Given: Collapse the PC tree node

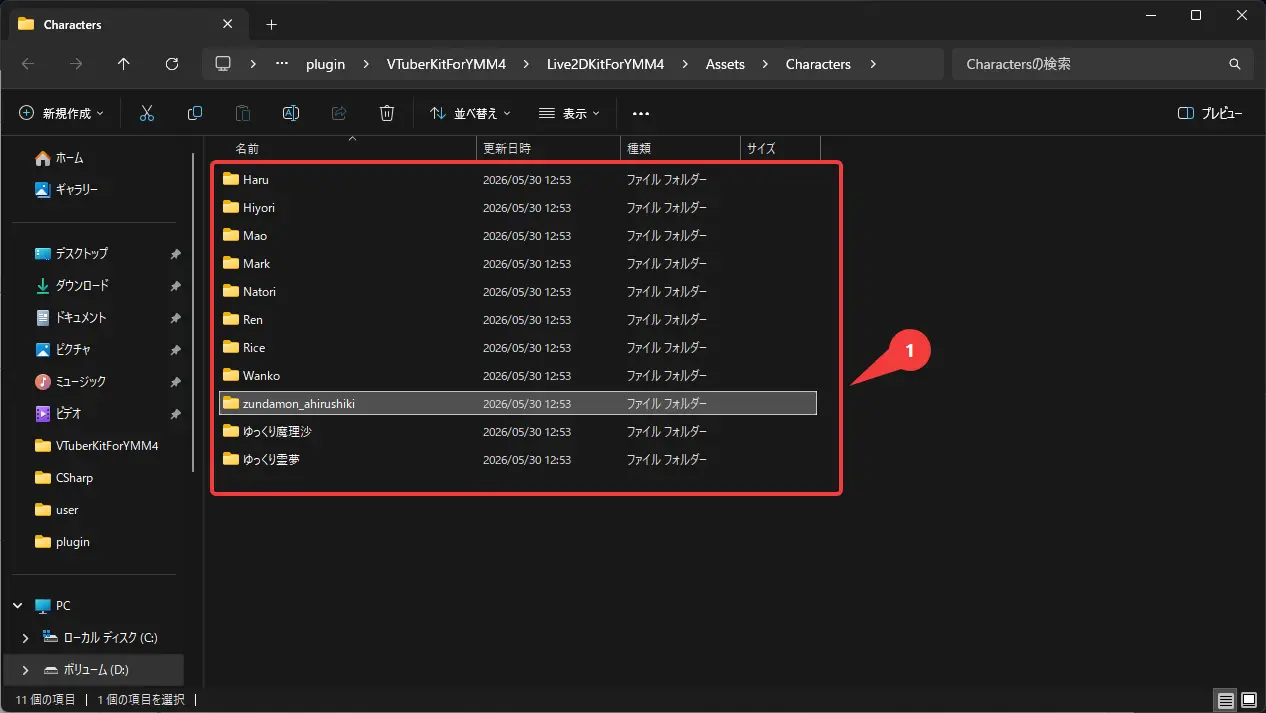Looking at the screenshot, I should 18,605.
